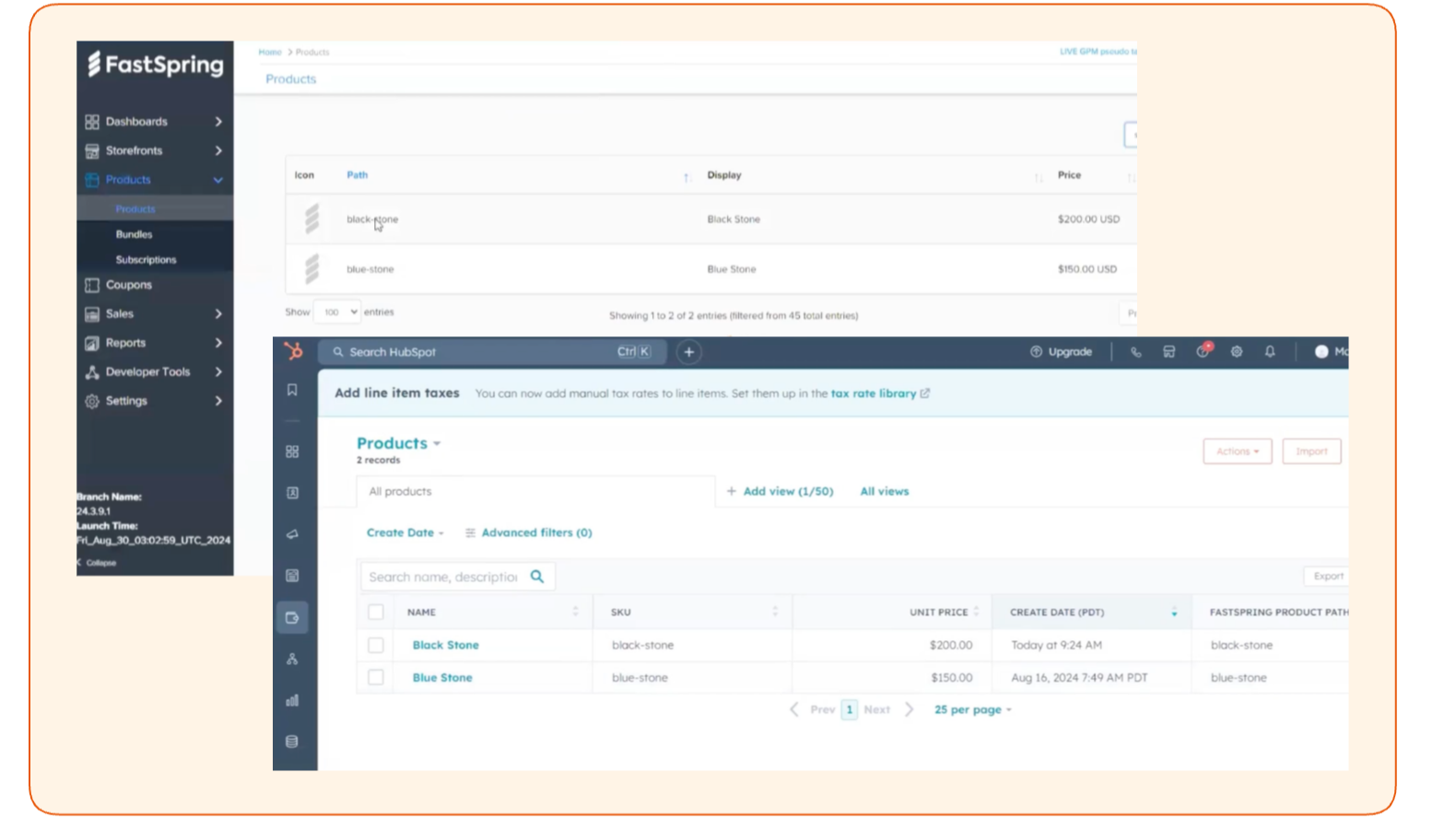
Task: Collapse the Products menu chevron
Action: [x=218, y=181]
